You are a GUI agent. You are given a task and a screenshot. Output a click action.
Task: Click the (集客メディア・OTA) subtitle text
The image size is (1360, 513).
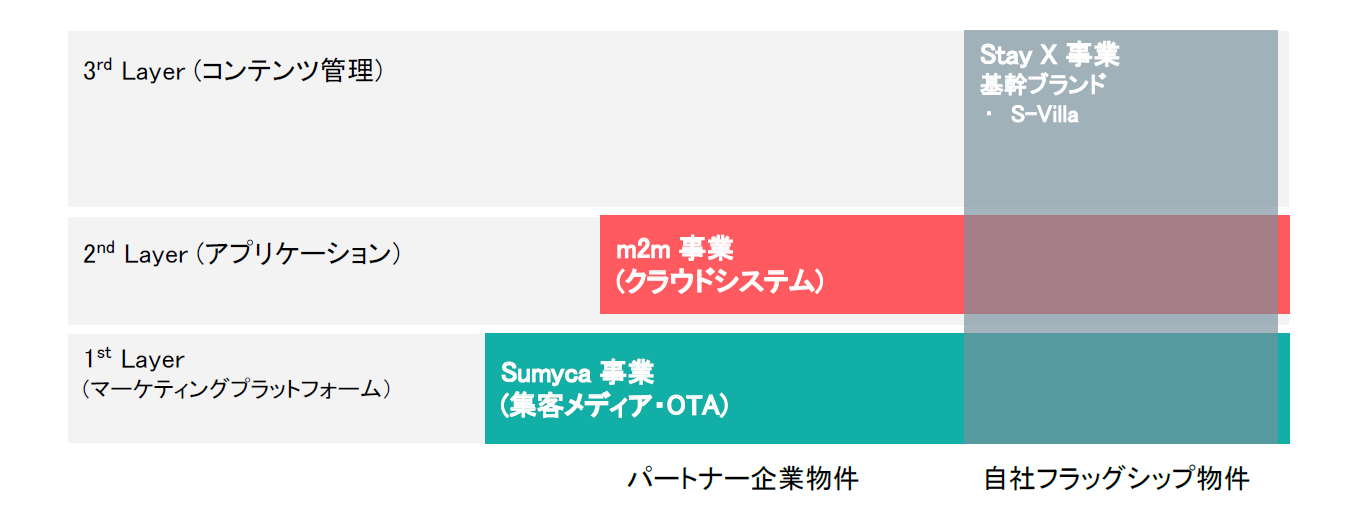614,405
